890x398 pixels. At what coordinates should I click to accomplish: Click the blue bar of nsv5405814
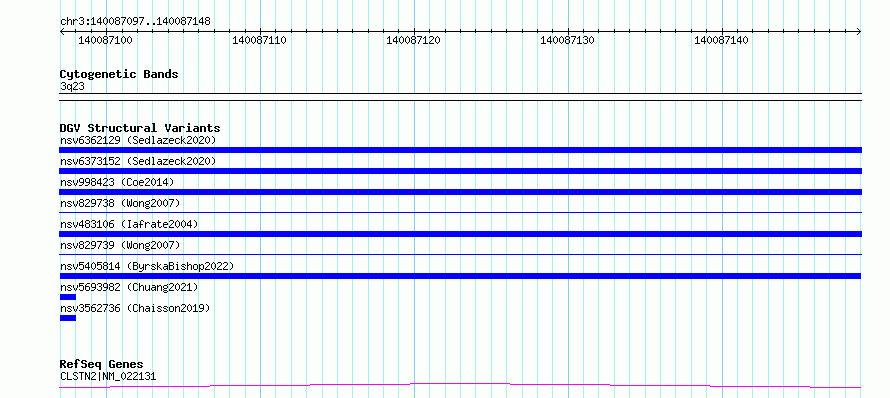[460, 276]
